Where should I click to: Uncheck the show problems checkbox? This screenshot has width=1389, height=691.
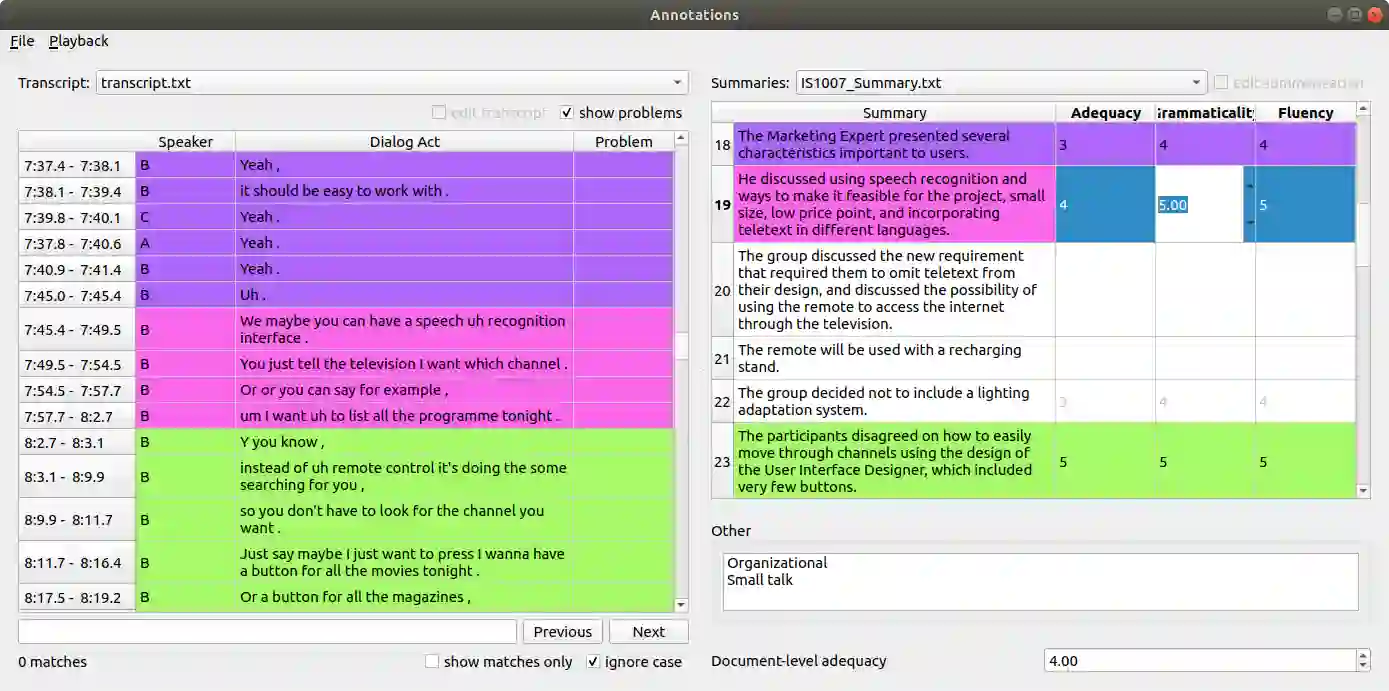tap(568, 113)
